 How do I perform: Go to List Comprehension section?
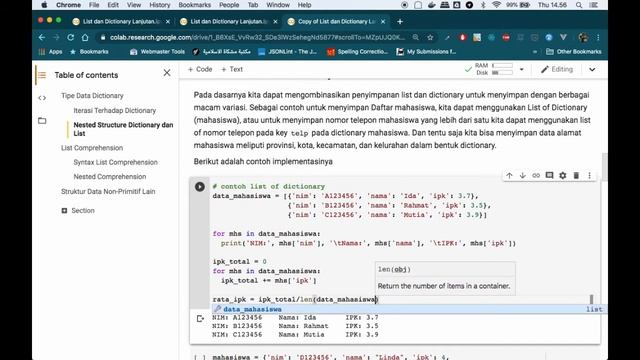[x=92, y=148]
